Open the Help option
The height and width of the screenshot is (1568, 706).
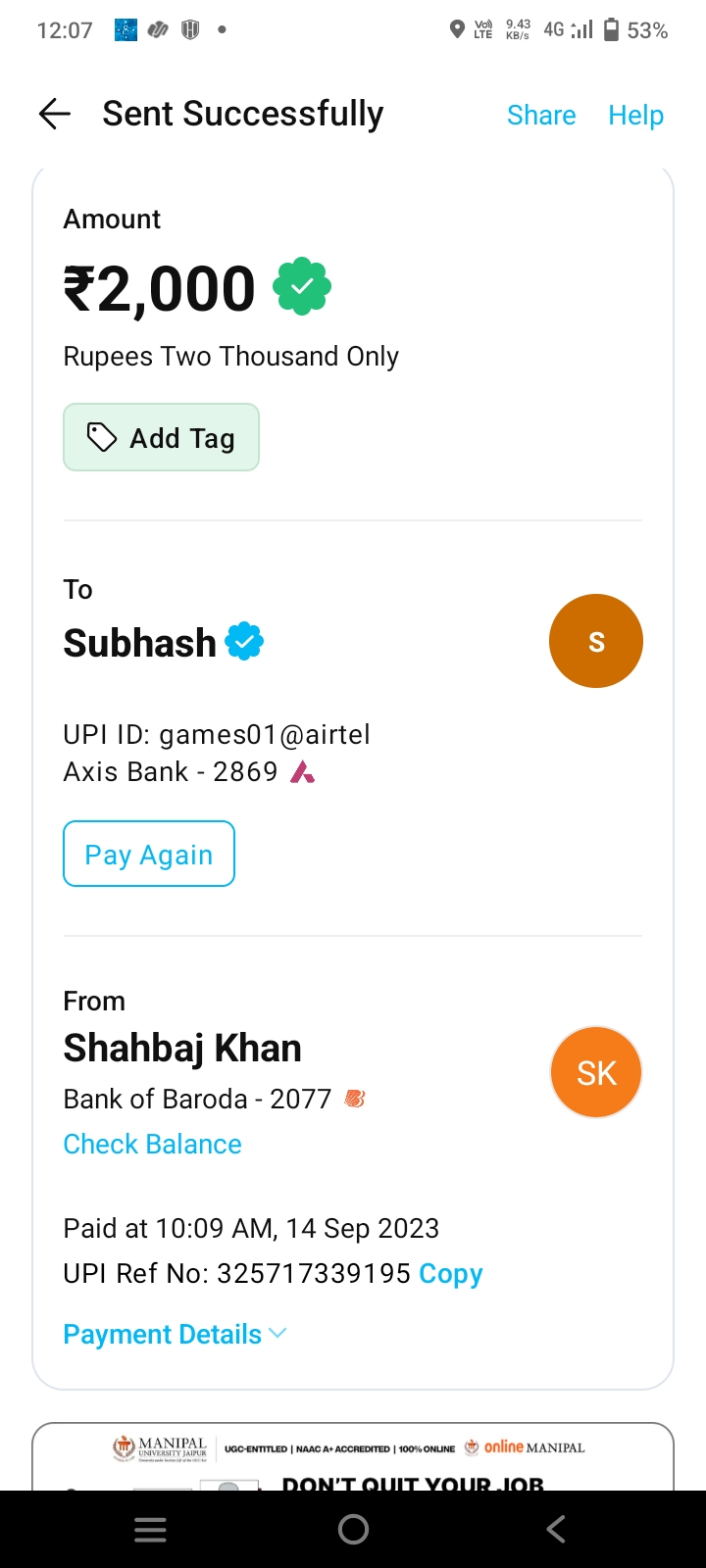[635, 115]
